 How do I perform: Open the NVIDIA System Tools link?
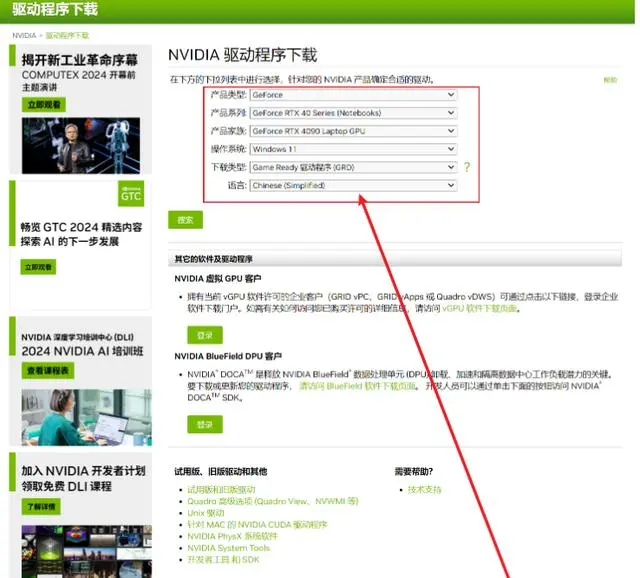pyautogui.click(x=229, y=548)
